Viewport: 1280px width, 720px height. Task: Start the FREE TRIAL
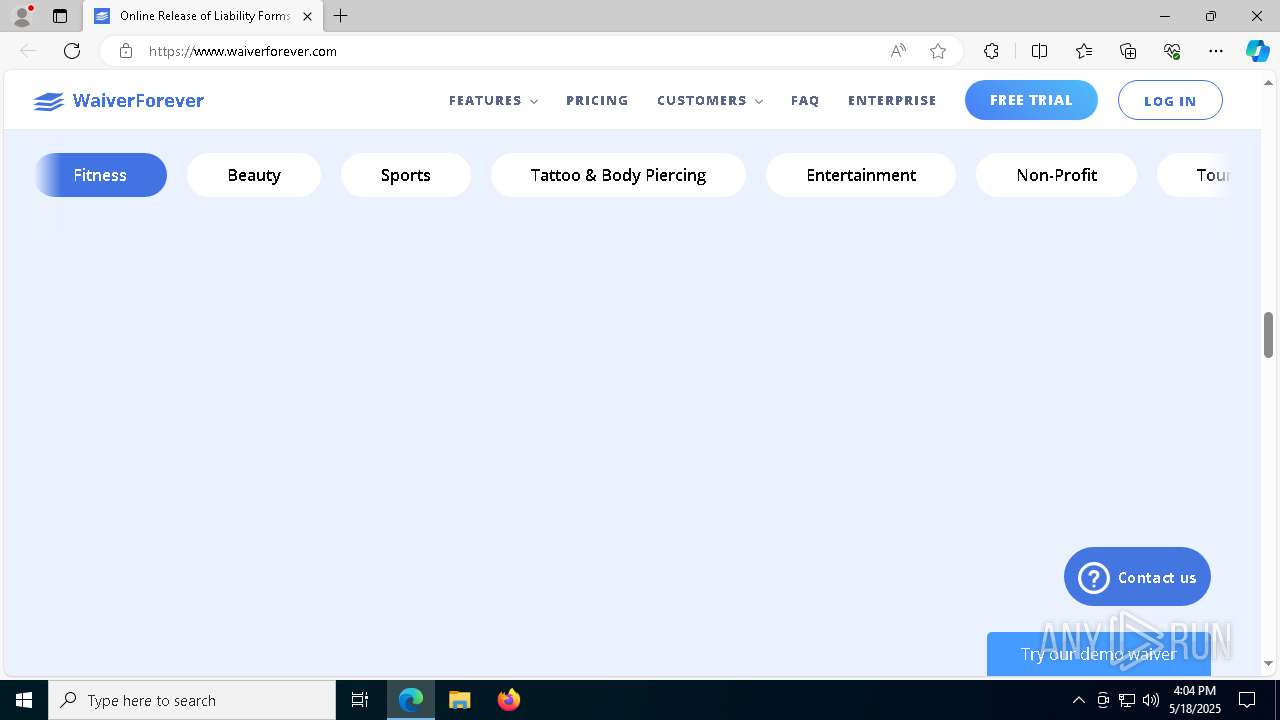pyautogui.click(x=1031, y=100)
